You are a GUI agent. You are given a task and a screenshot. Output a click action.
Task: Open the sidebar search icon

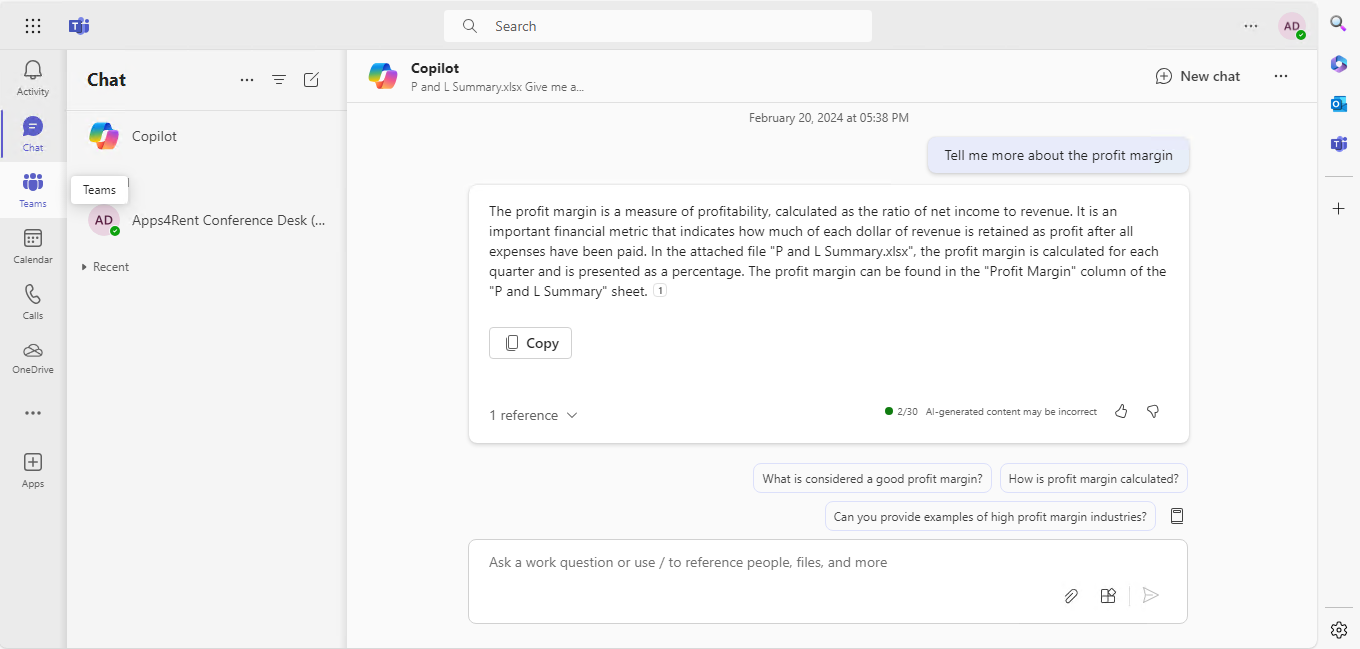pos(1338,24)
